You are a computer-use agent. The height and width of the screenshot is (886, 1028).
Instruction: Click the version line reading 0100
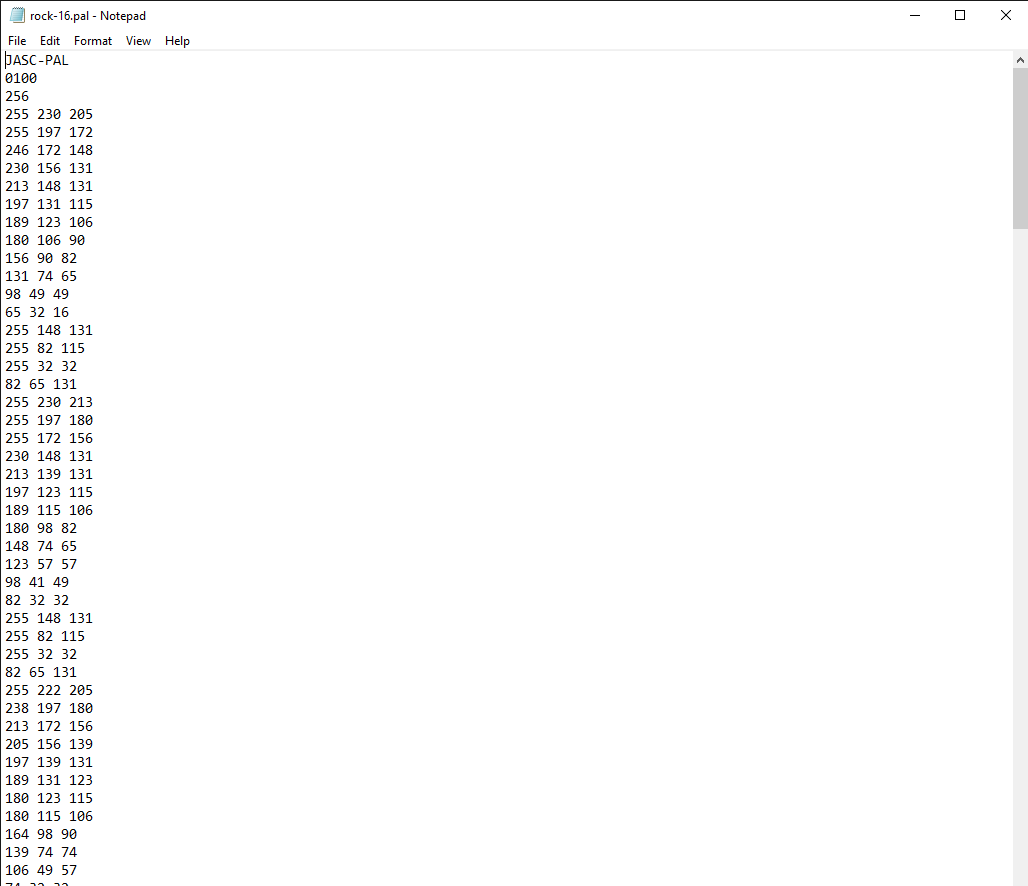(21, 78)
